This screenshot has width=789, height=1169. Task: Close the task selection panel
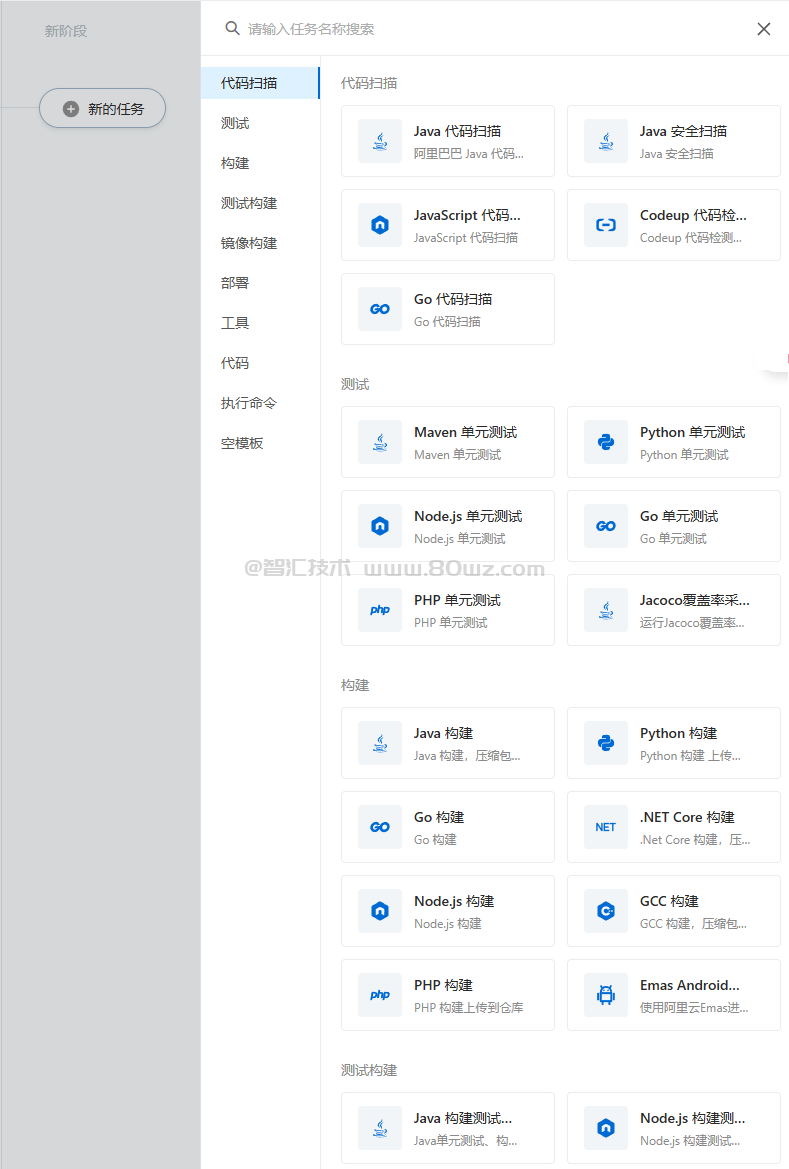pos(764,29)
